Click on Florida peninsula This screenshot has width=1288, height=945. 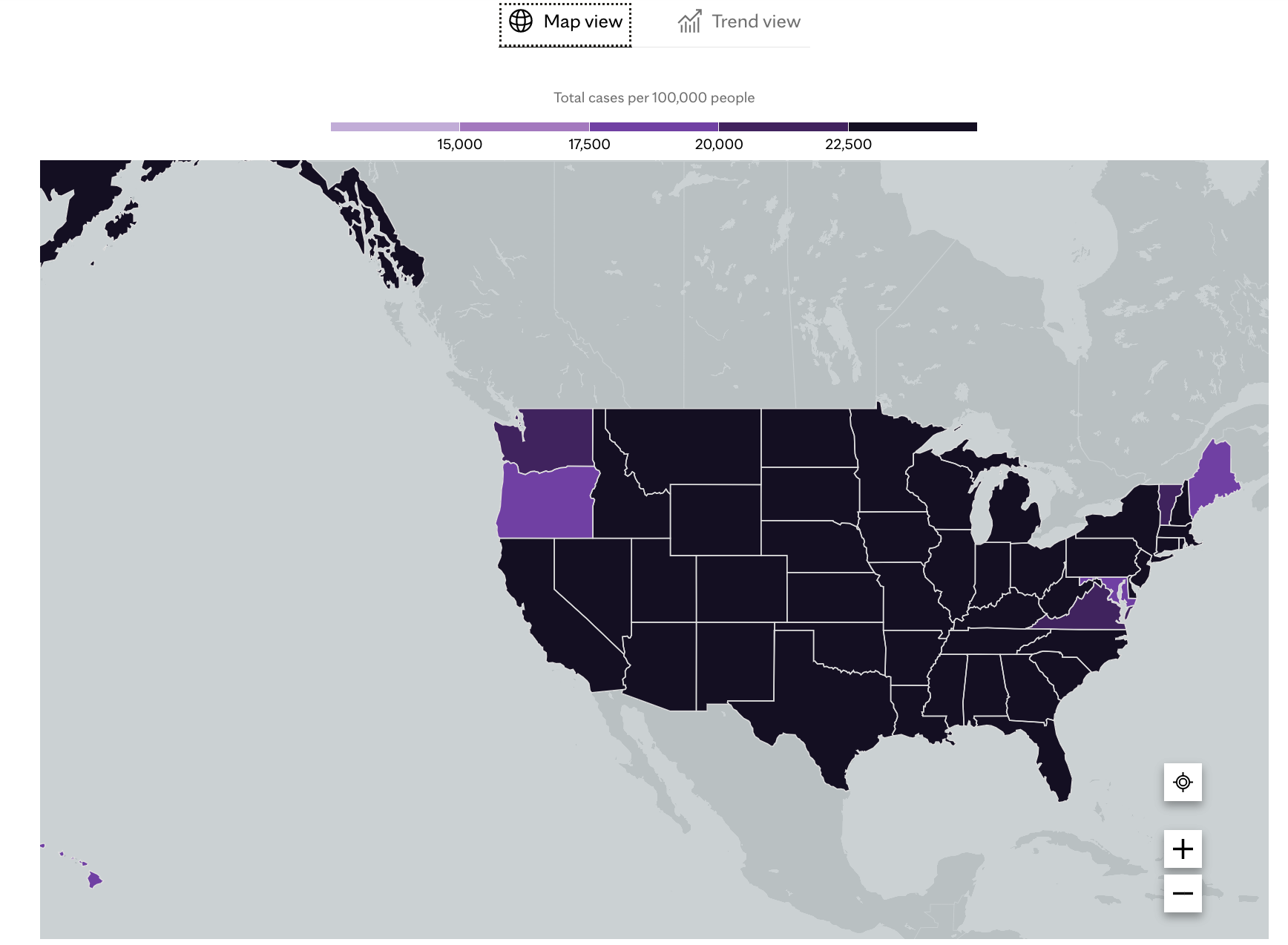point(1054,764)
